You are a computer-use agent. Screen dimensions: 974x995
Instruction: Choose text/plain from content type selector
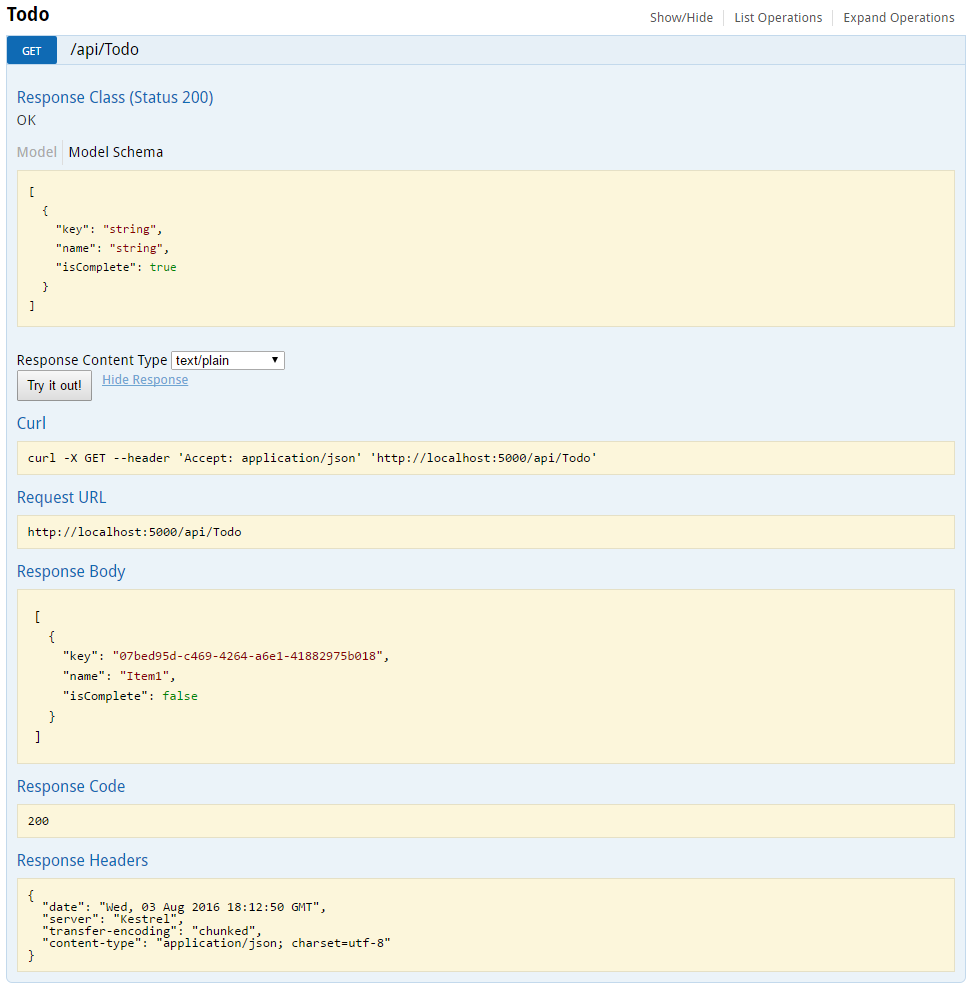(227, 360)
